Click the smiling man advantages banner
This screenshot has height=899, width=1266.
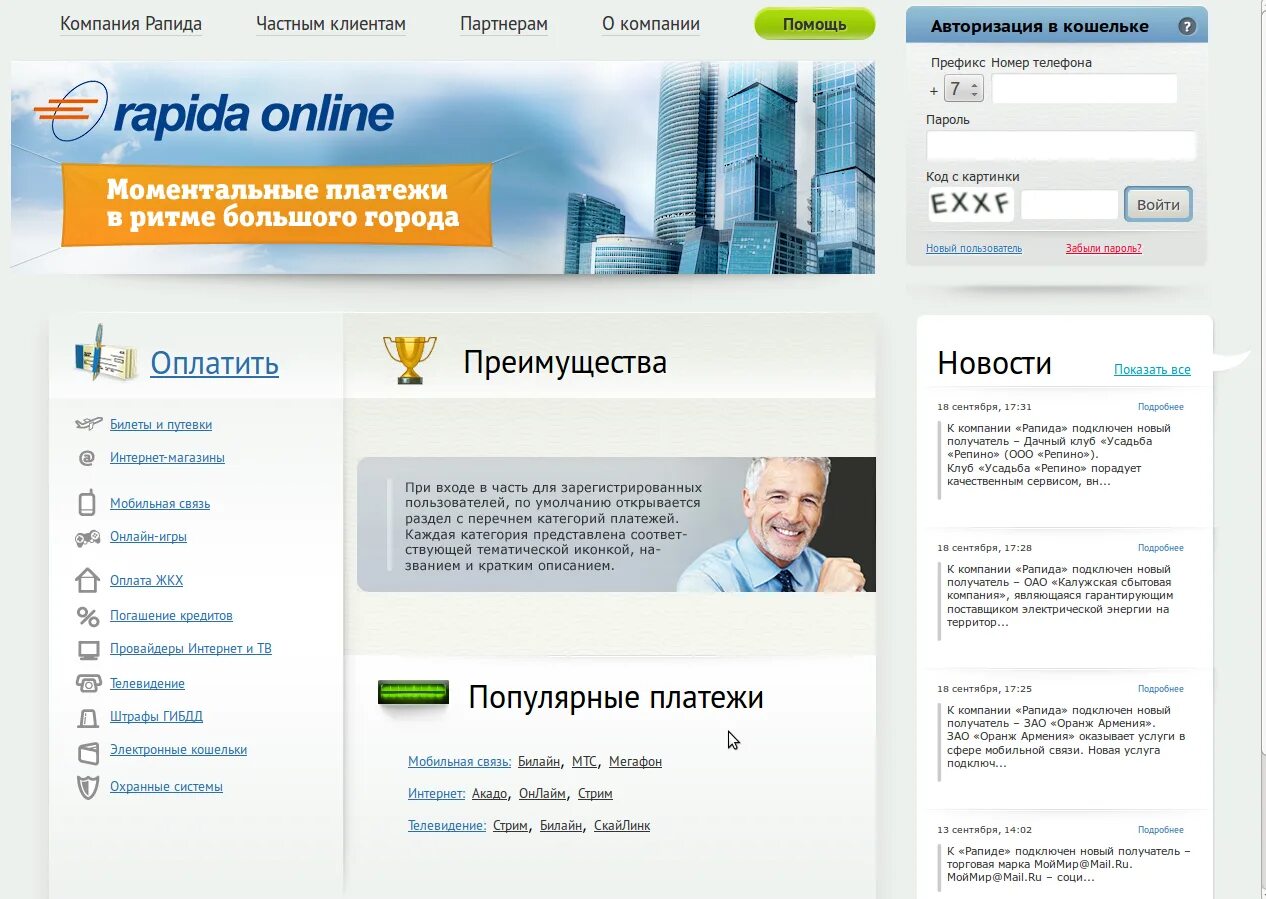pos(616,524)
